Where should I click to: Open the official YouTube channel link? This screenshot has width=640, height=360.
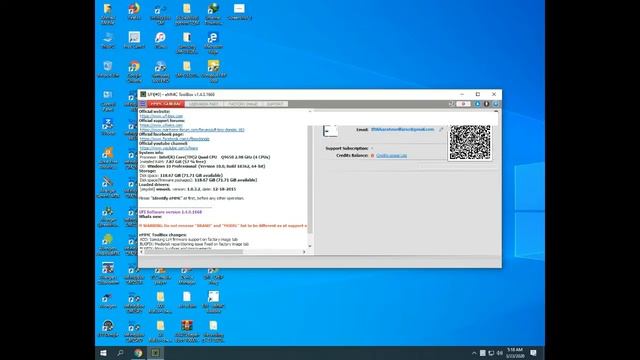169,148
